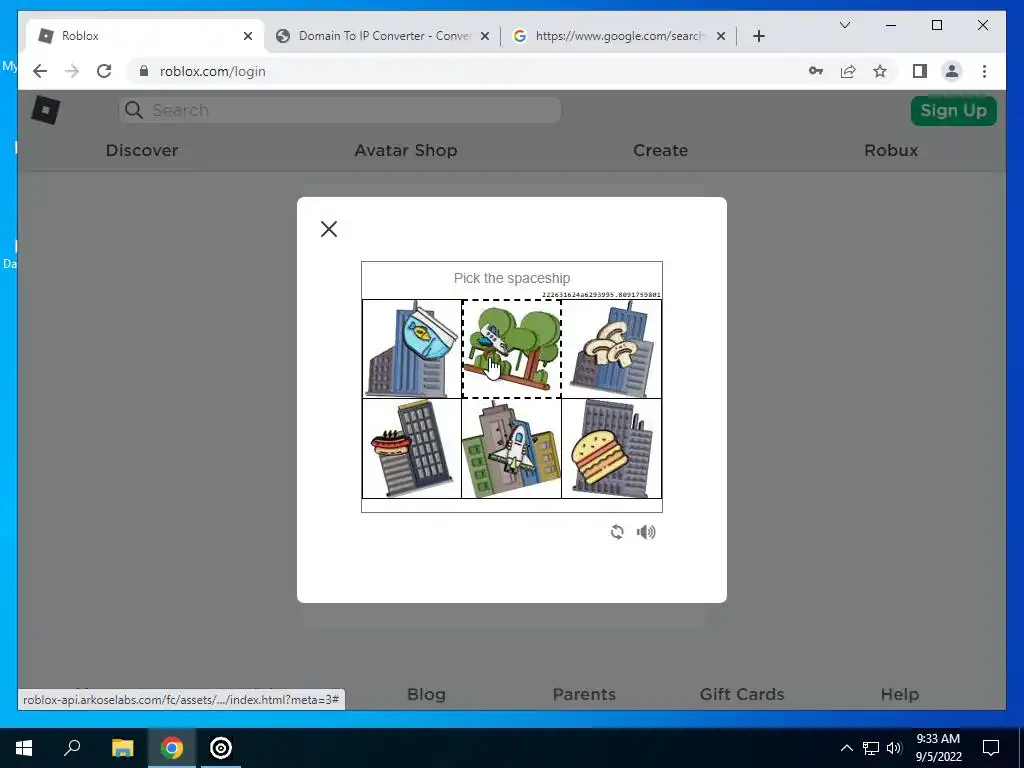Click the address bar URL roblox.com/login
Screen dimensions: 1024x768
[x=213, y=72]
